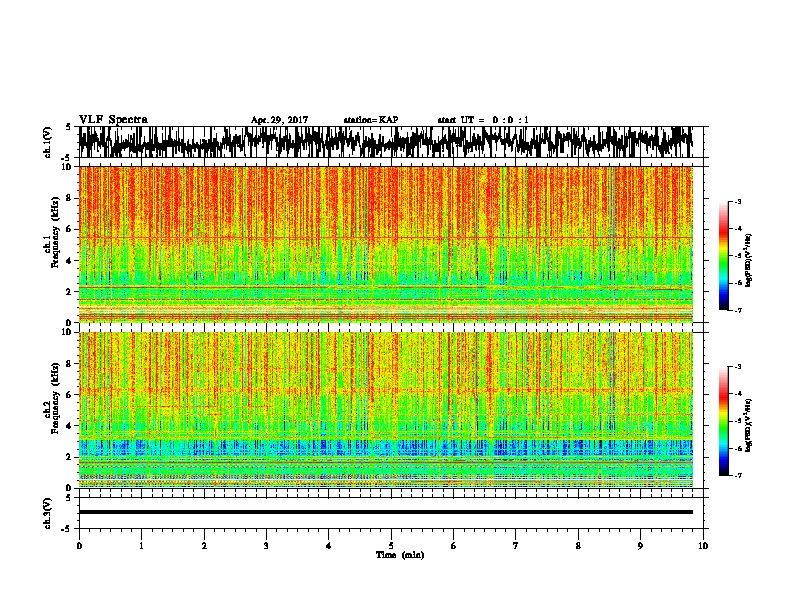Click time axis tick label "8"
The width and height of the screenshot is (792, 612).
point(578,546)
